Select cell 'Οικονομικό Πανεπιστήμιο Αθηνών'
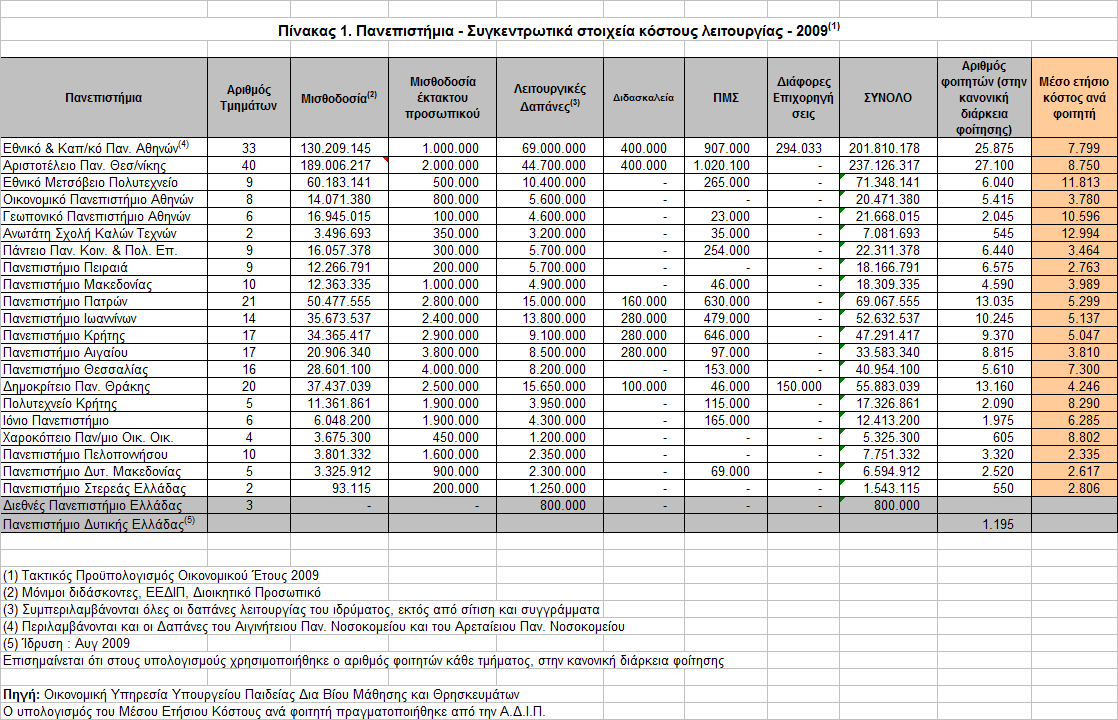The image size is (1118, 720). tap(103, 200)
